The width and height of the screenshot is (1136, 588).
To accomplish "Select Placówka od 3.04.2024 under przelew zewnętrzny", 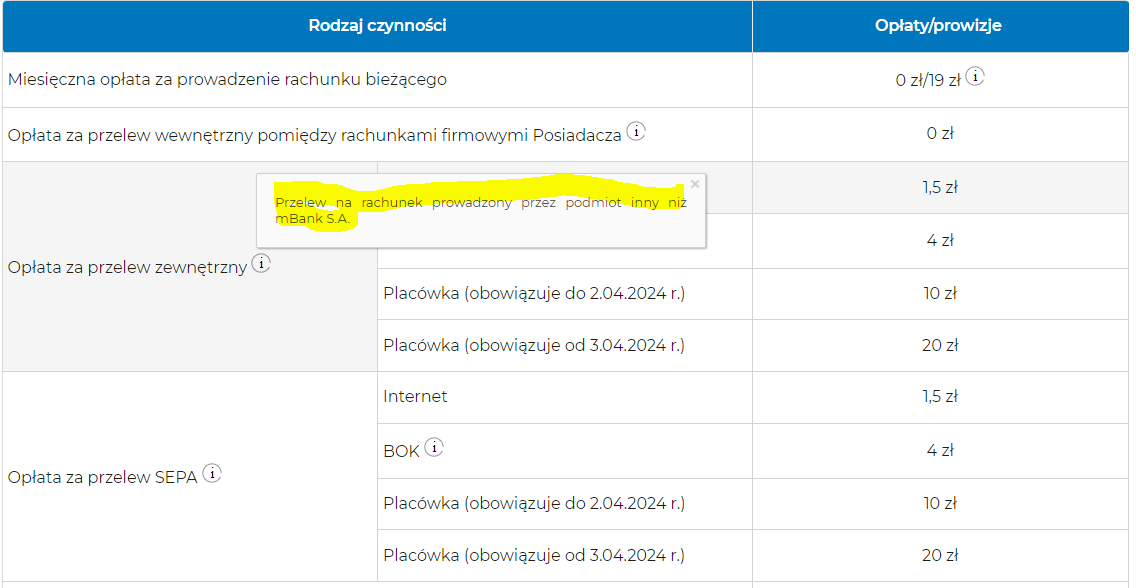I will (x=534, y=345).
